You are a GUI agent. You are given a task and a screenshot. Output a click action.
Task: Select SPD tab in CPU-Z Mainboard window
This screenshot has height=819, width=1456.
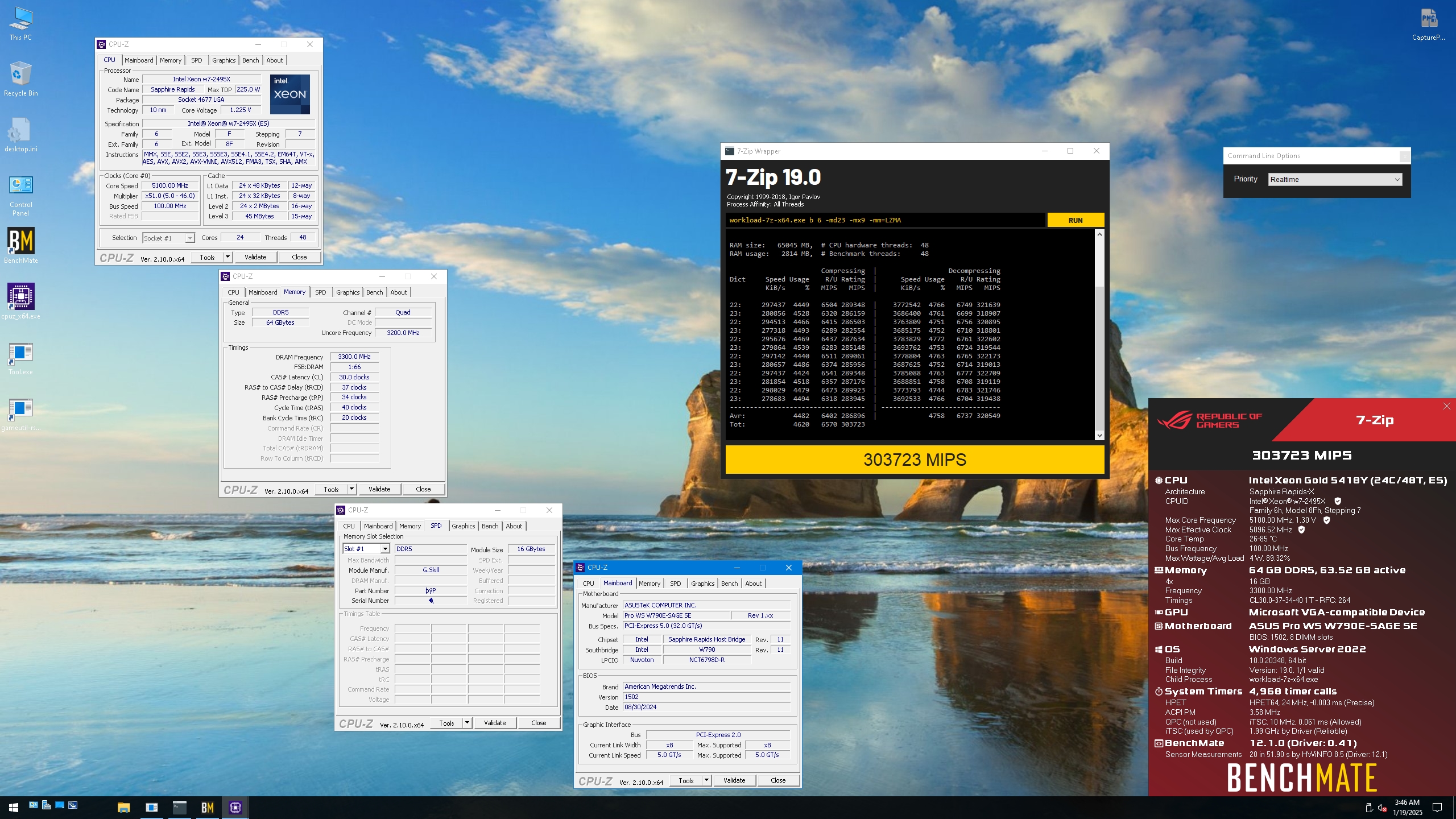675,584
